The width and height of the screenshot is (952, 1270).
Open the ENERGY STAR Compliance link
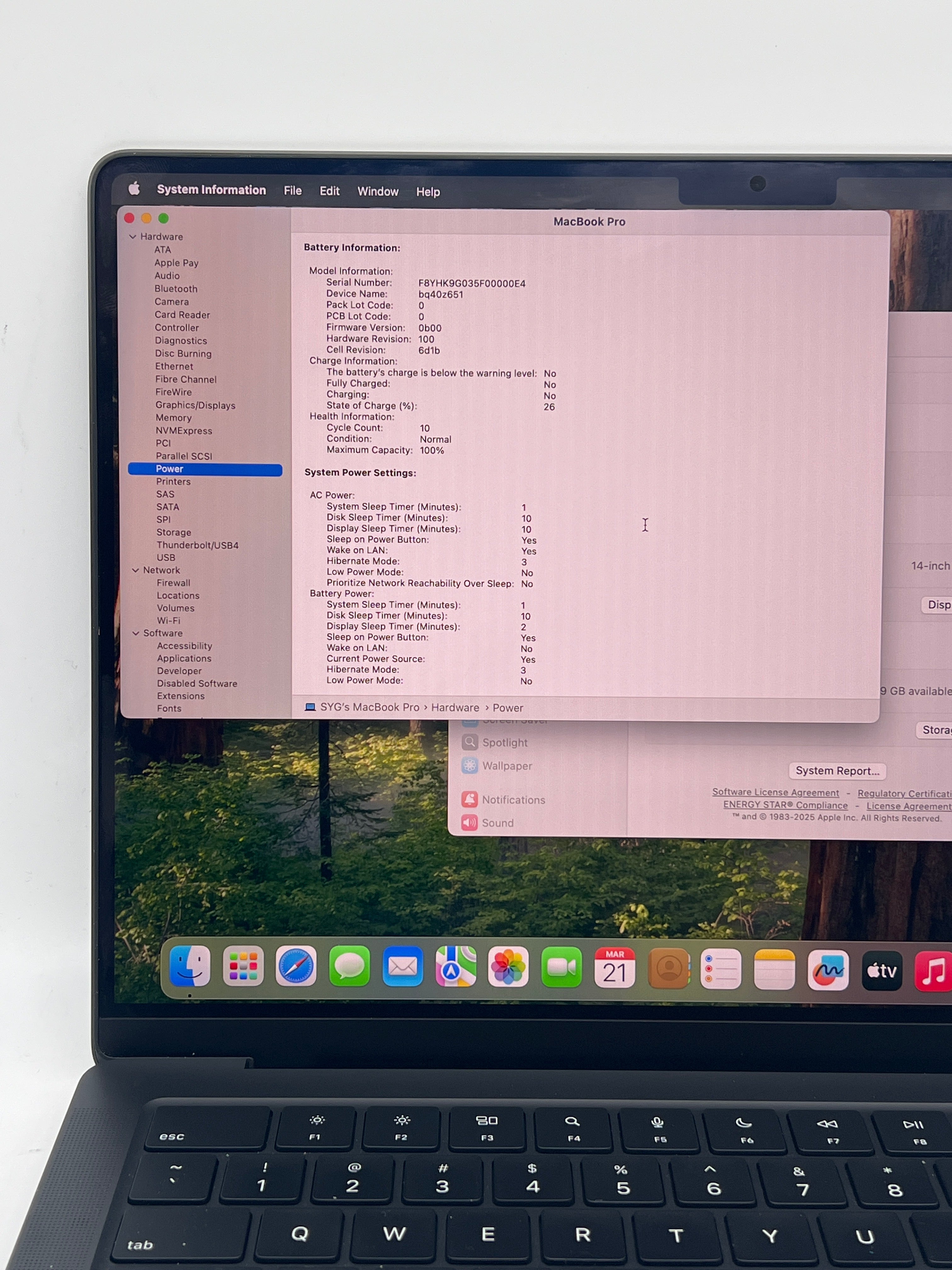785,805
